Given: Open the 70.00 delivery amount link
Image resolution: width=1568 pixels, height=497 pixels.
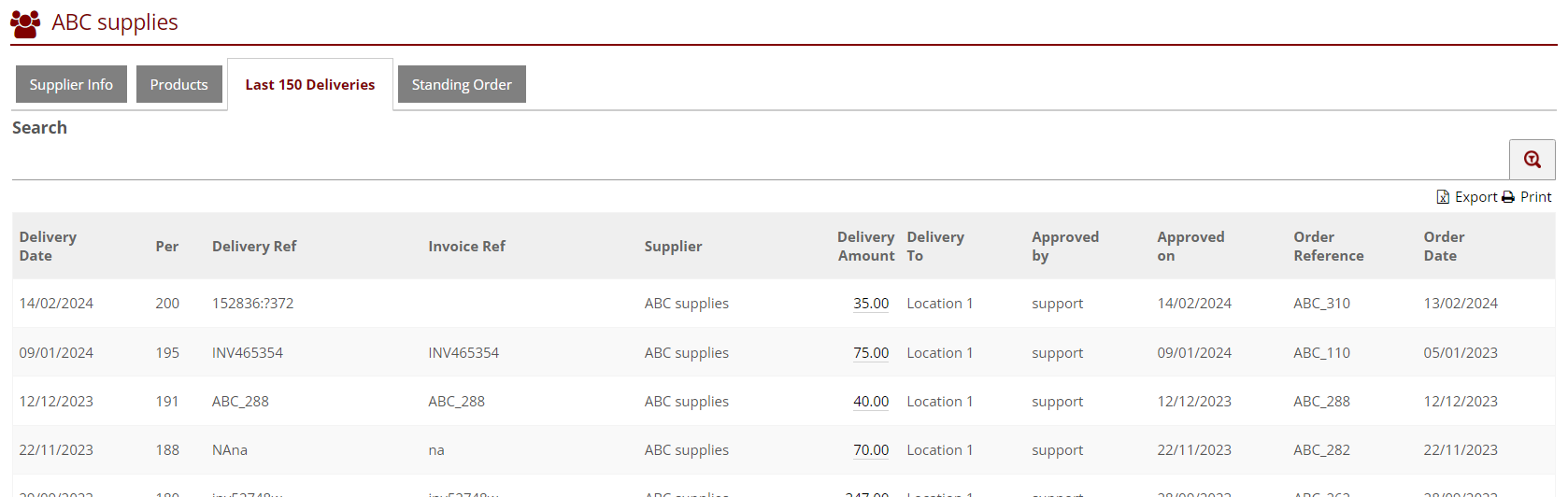Looking at the screenshot, I should coord(870,450).
